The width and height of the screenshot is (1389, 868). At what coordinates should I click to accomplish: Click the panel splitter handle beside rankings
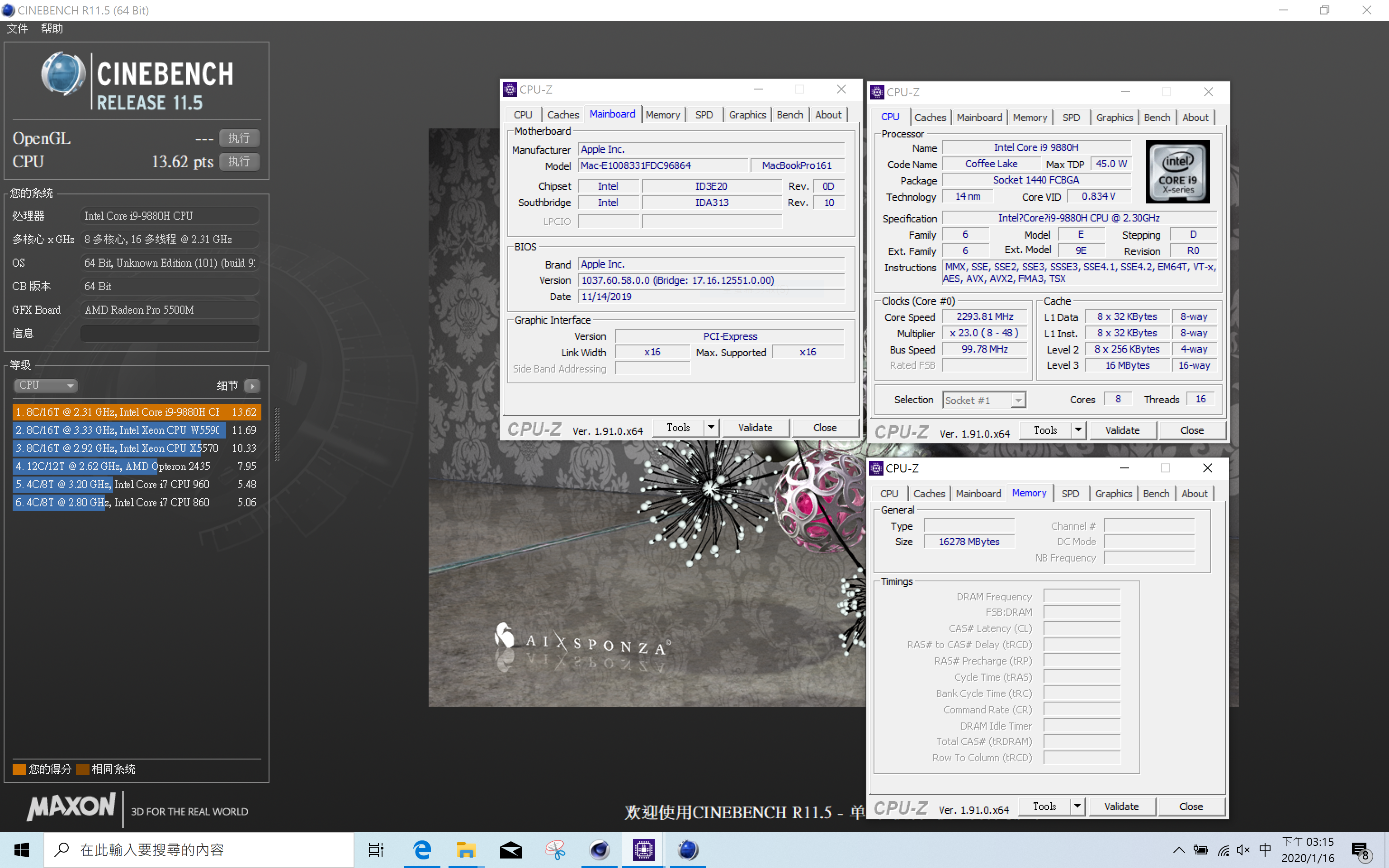[277, 434]
